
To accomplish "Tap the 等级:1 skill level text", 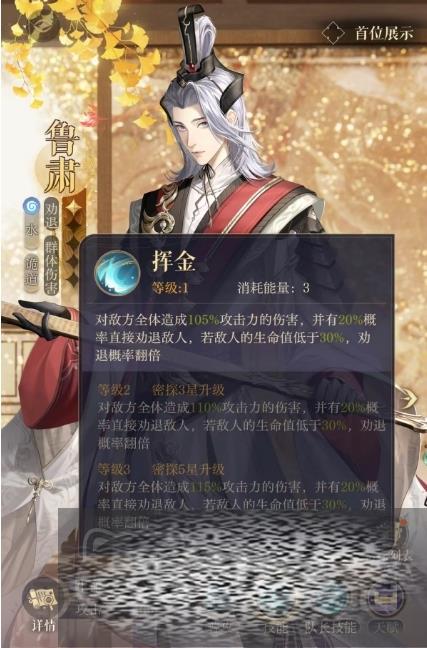I will [x=170, y=288].
